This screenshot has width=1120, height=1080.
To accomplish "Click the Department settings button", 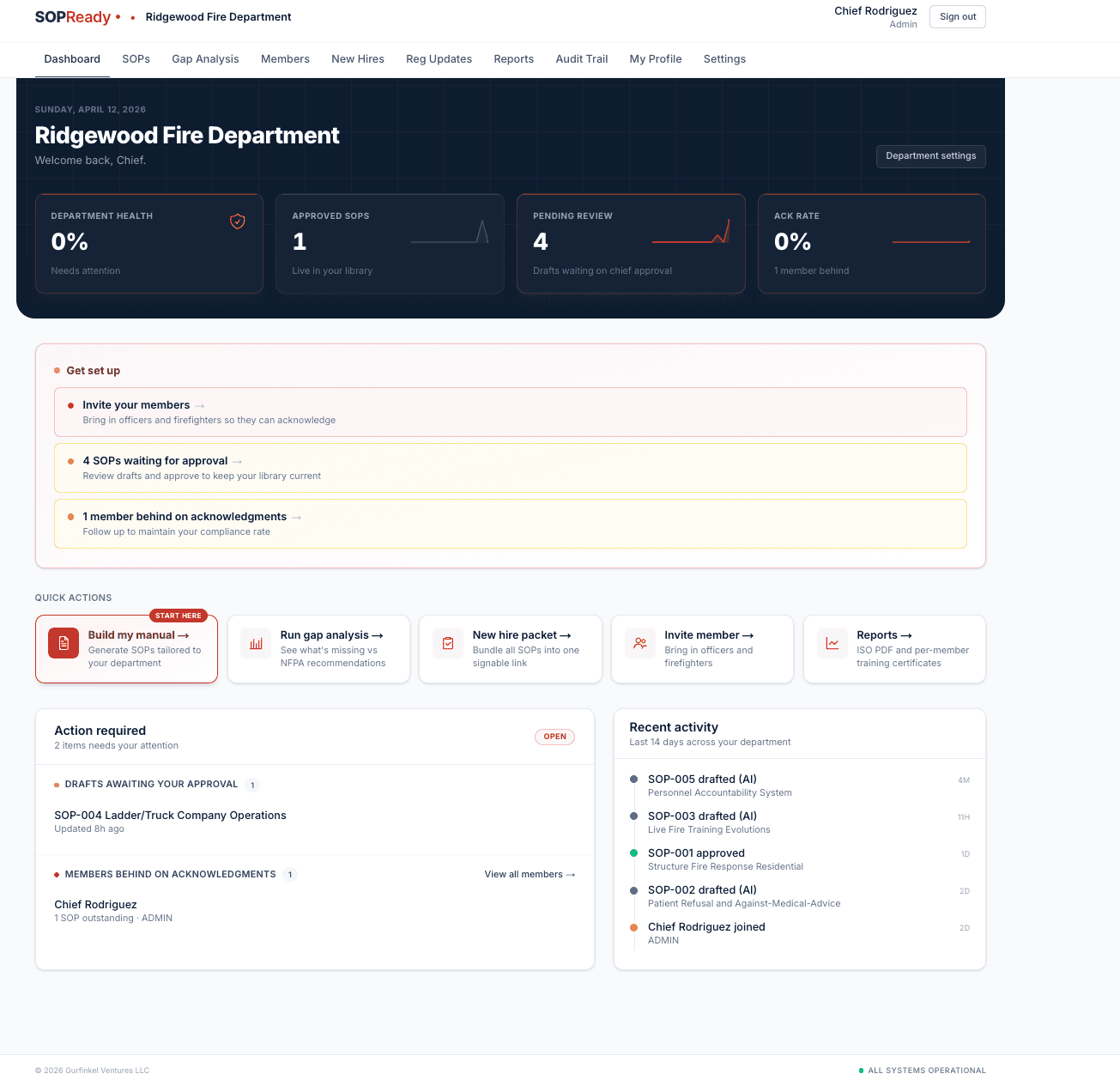I will (930, 156).
